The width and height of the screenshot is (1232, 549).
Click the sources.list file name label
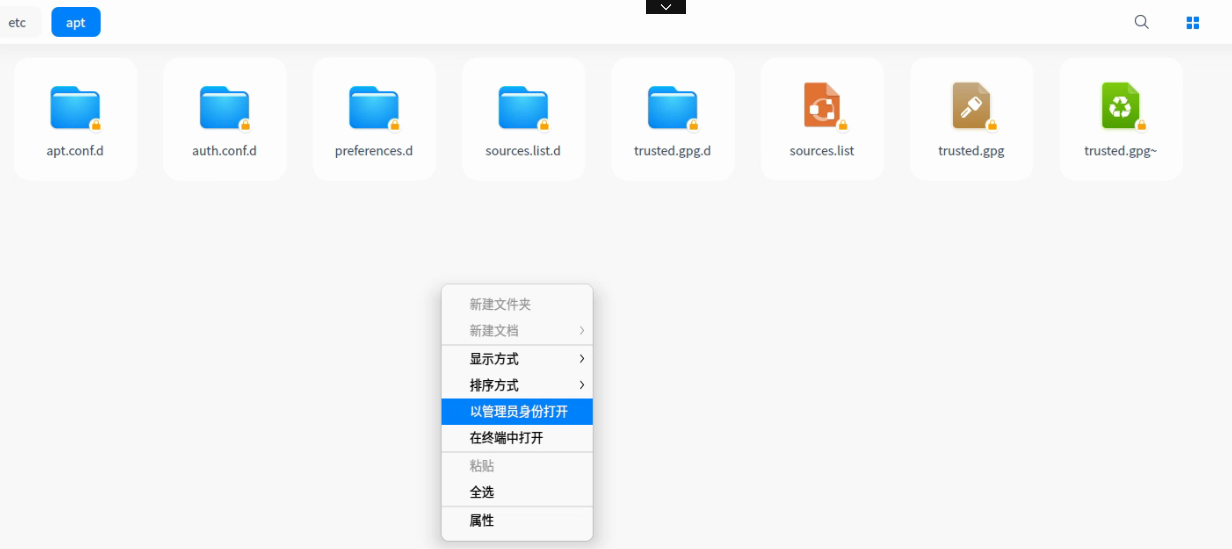pos(822,151)
